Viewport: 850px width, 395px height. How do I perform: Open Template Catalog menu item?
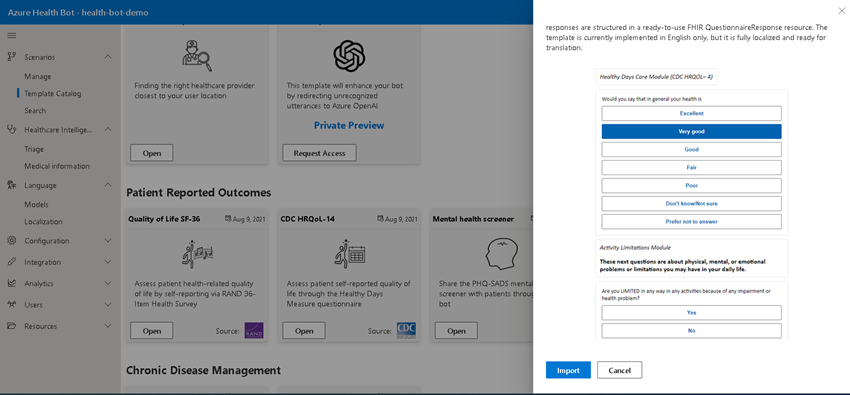click(53, 93)
